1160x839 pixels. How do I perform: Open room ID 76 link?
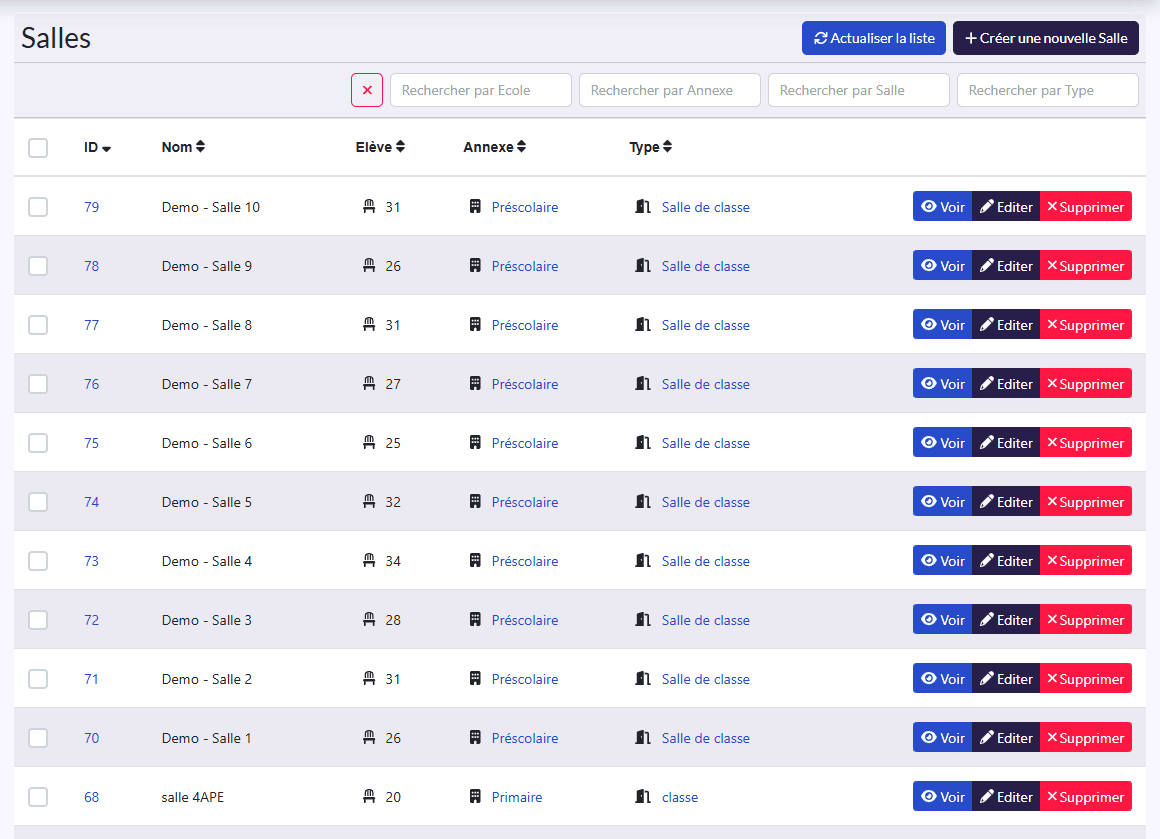point(92,384)
